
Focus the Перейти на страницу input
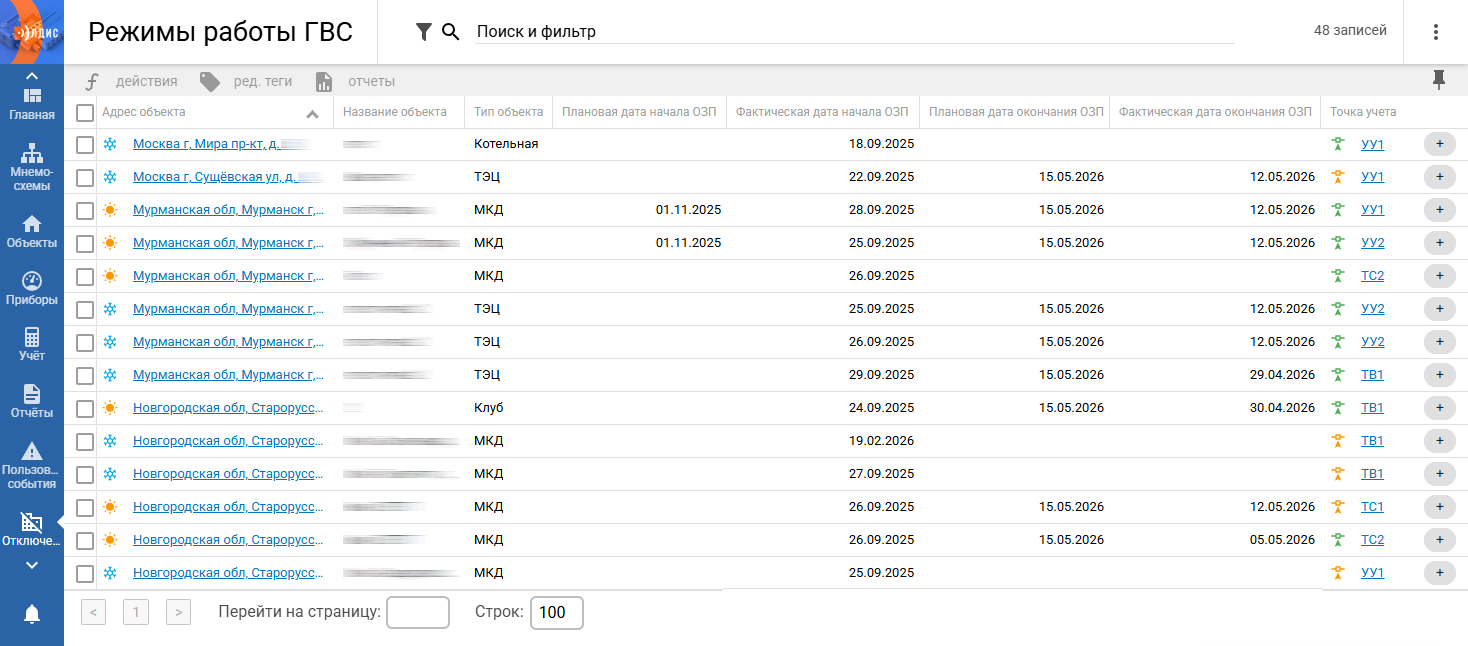[x=418, y=612]
